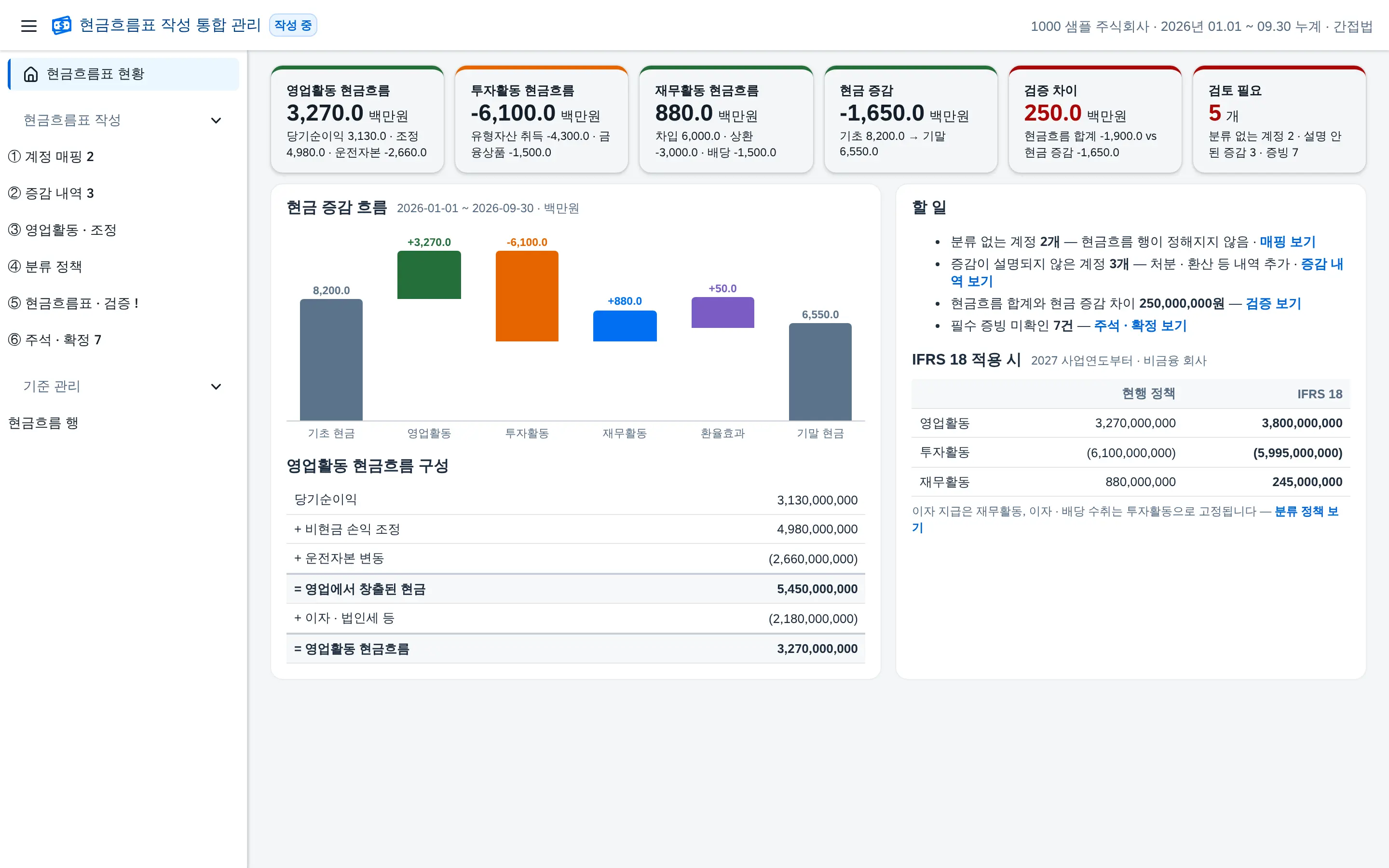
Task: Click the blue 재무활동 chart bar
Action: [625, 326]
